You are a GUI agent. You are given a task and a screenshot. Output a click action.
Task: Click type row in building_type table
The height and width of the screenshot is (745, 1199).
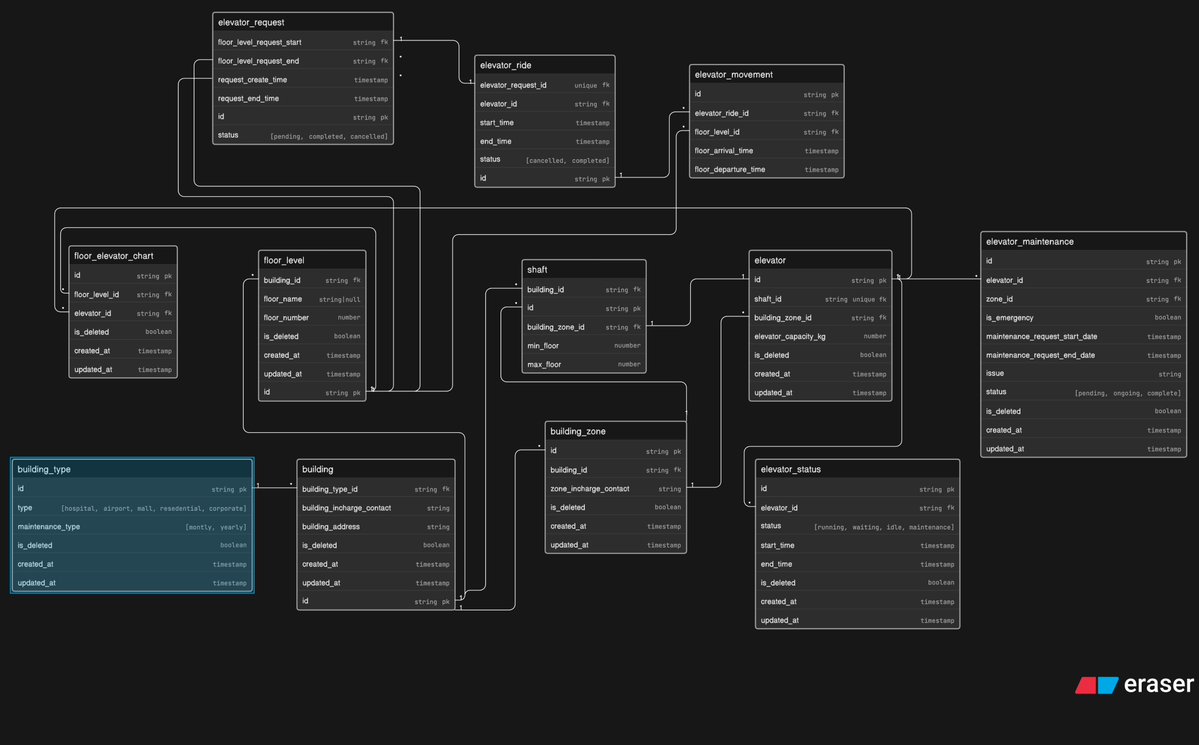[132, 508]
